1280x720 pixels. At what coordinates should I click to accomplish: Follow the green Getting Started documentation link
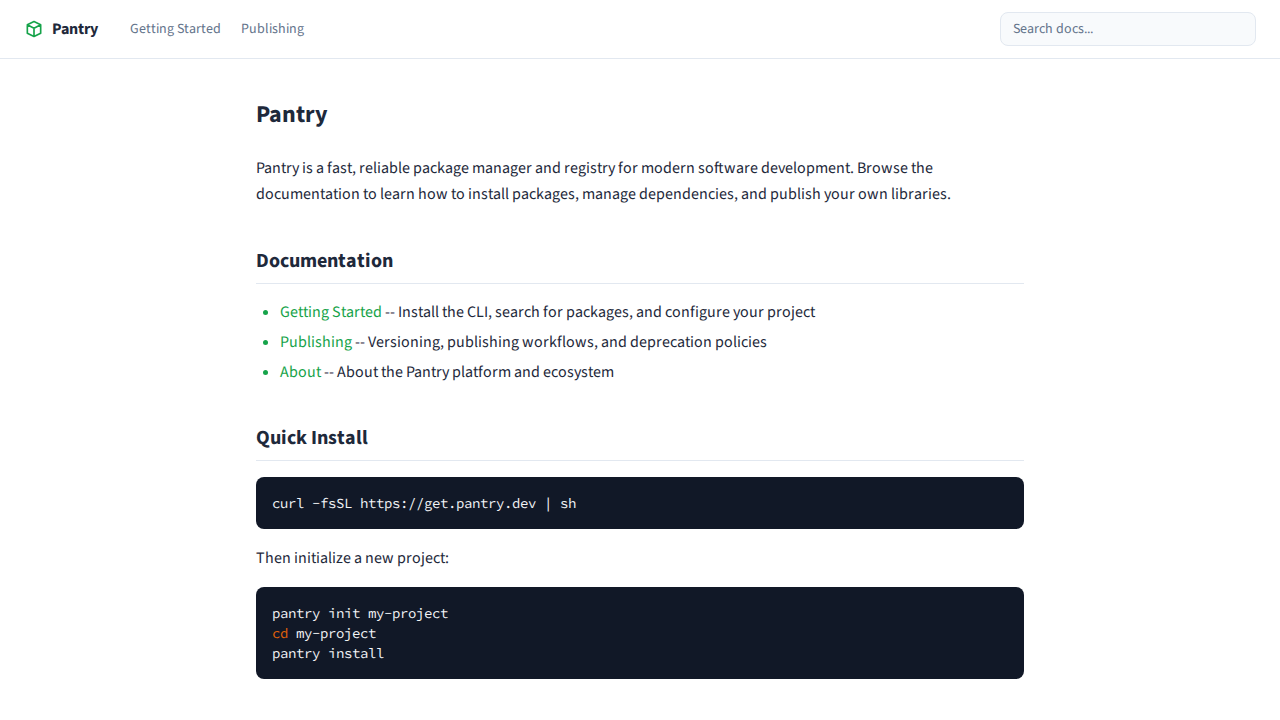(x=330, y=312)
